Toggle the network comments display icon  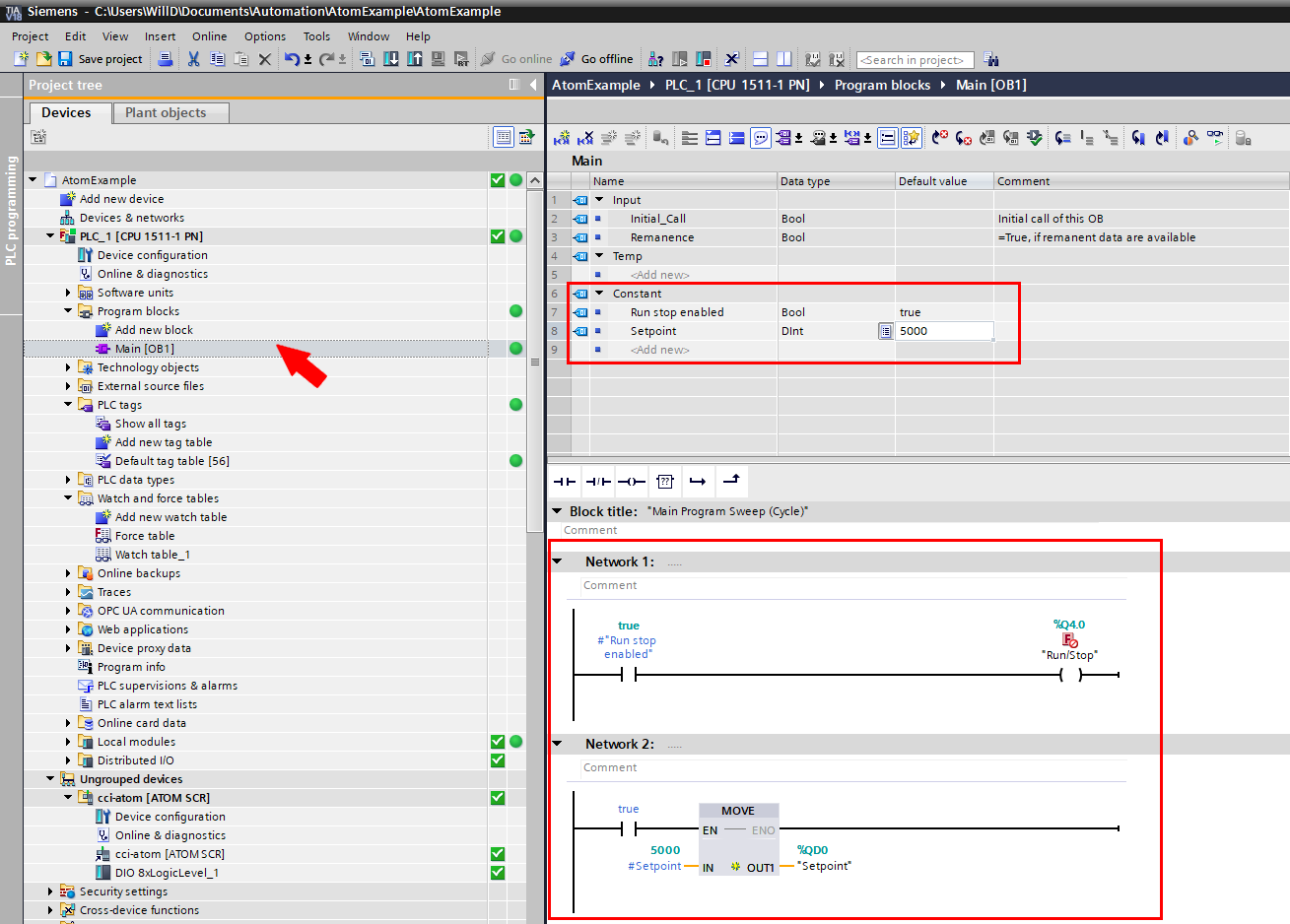[x=761, y=138]
